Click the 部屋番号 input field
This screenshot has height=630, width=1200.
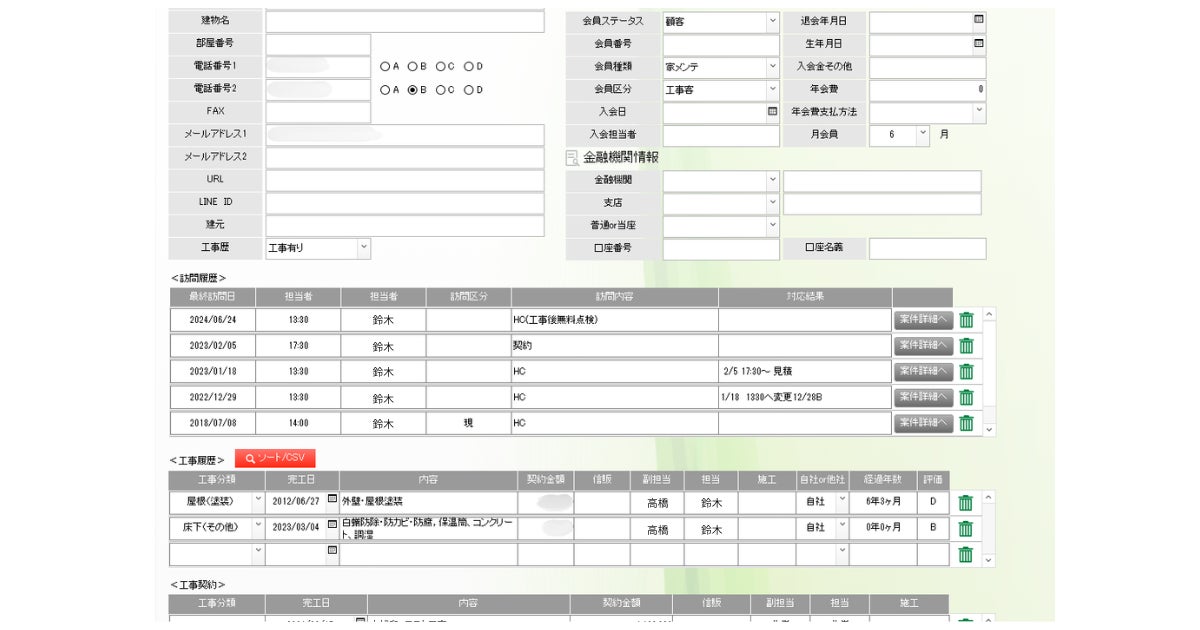318,44
